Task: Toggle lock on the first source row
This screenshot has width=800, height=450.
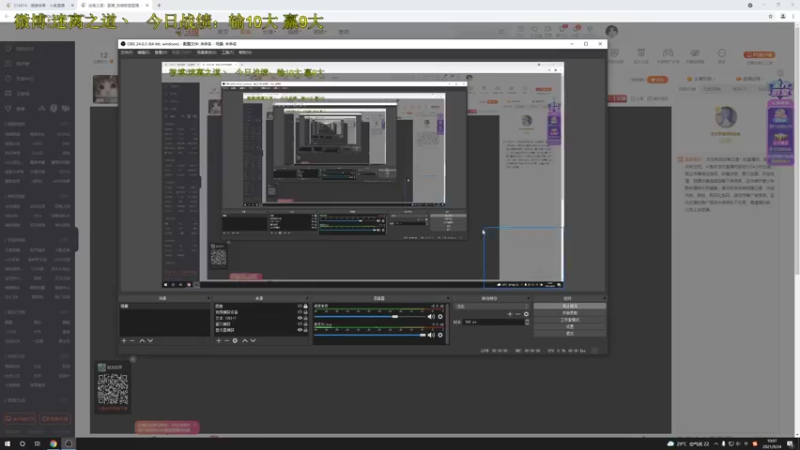Action: click(306, 306)
